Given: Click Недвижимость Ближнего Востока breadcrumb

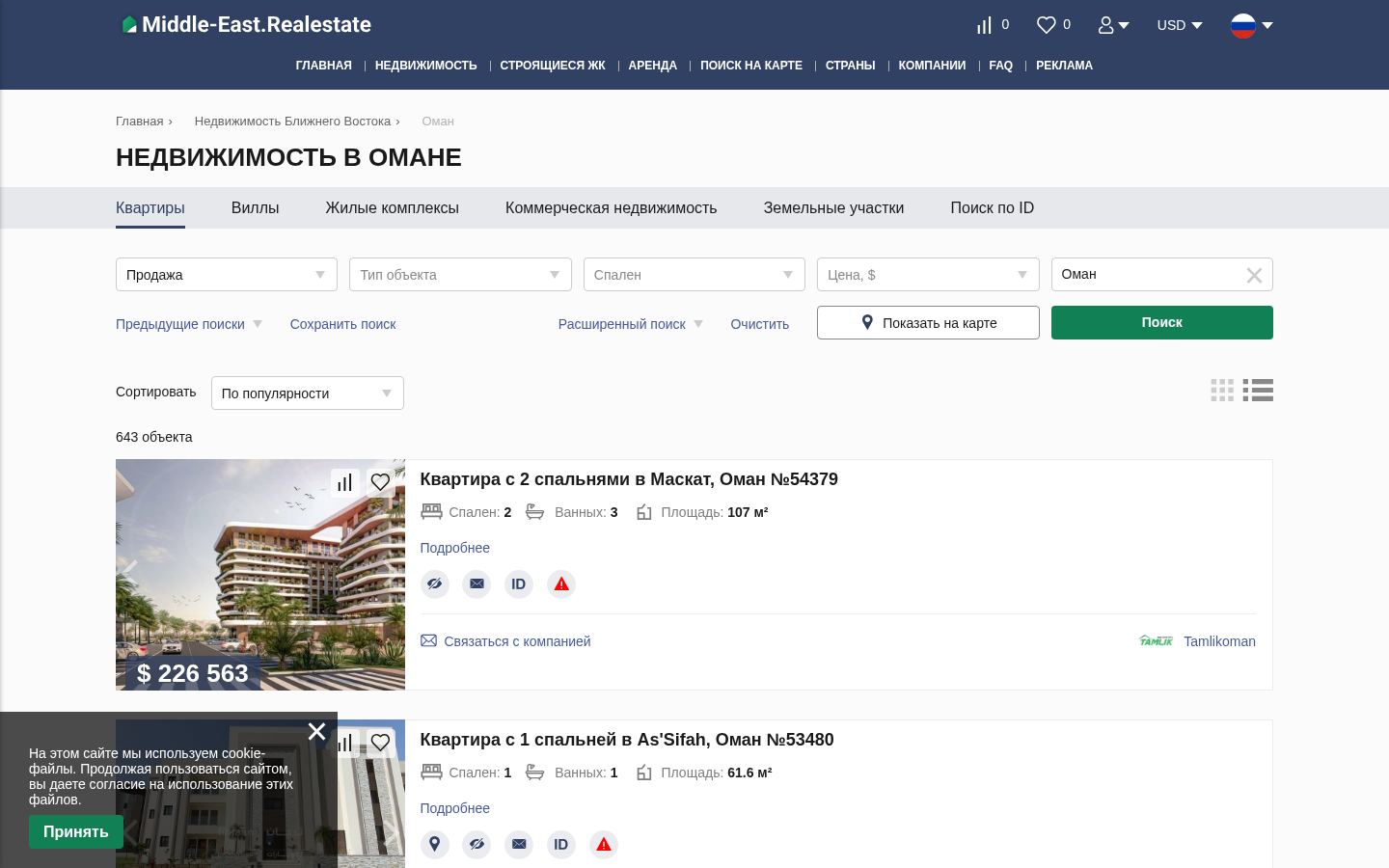Looking at the screenshot, I should point(292,122).
